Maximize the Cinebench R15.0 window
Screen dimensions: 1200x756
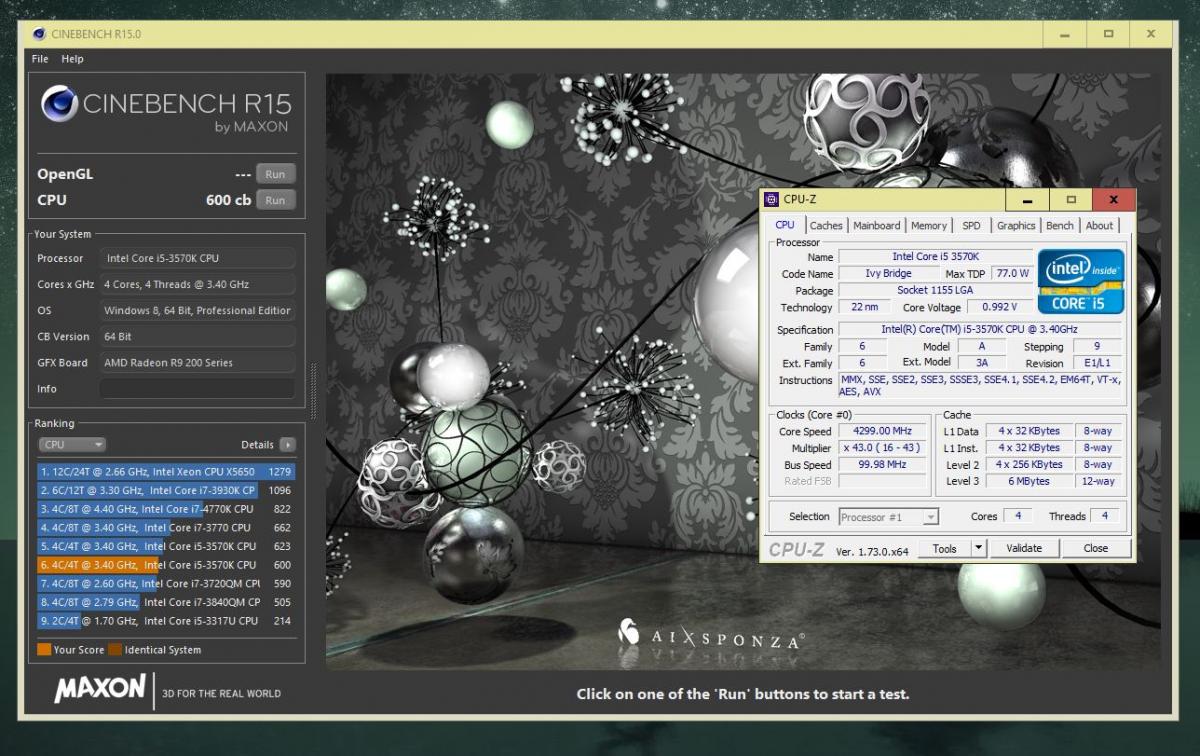point(1108,33)
